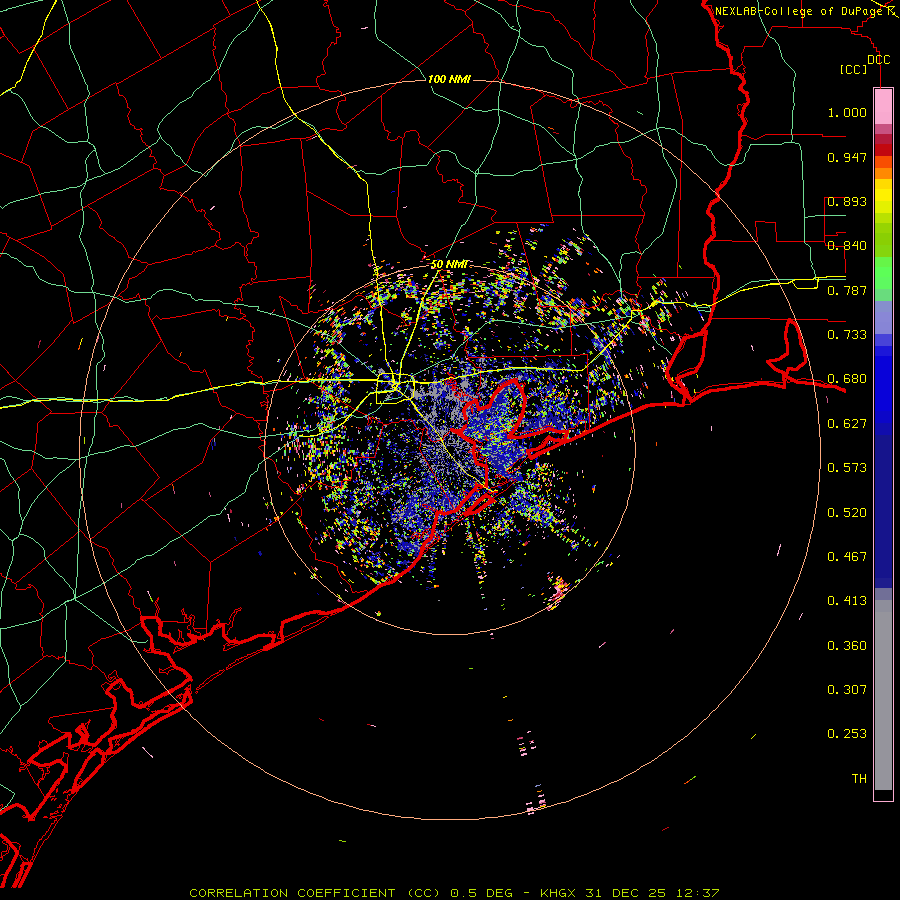This screenshot has height=900, width=900.
Task: Select the 0.307 color scale label
Action: click(847, 690)
